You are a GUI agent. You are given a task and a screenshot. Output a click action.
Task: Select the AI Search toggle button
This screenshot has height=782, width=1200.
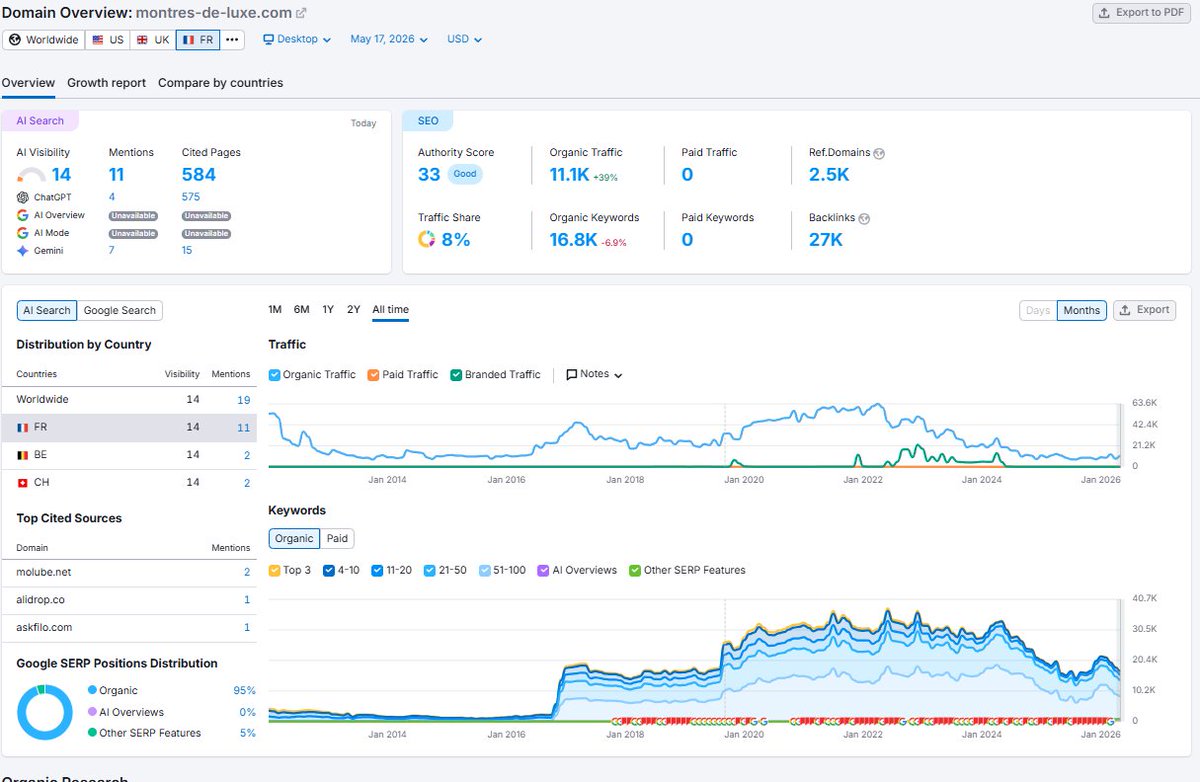point(47,310)
